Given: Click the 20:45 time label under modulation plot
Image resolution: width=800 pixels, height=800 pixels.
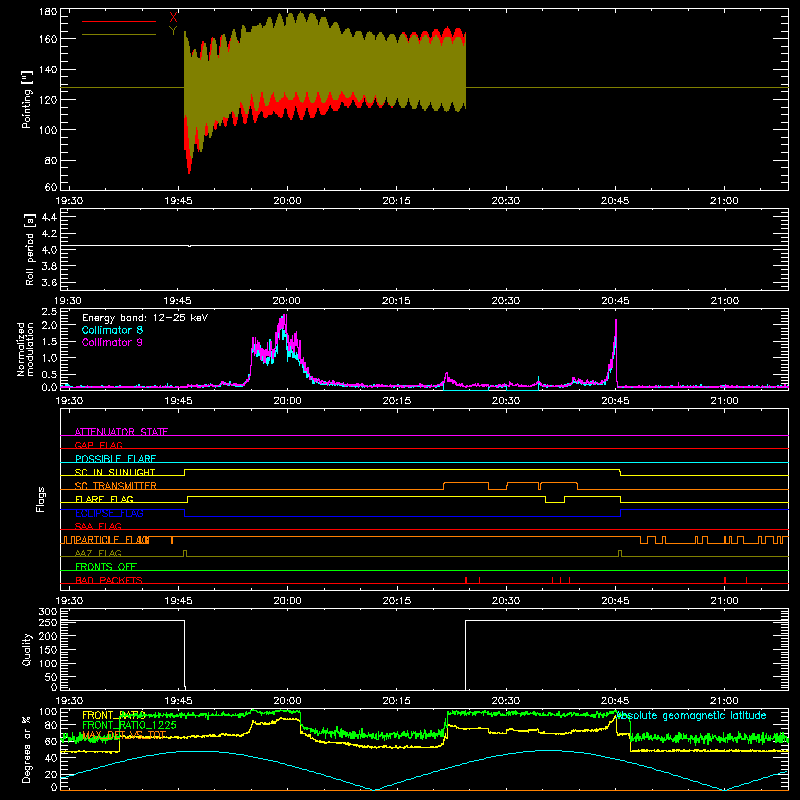Looking at the screenshot, I should tap(615, 401).
